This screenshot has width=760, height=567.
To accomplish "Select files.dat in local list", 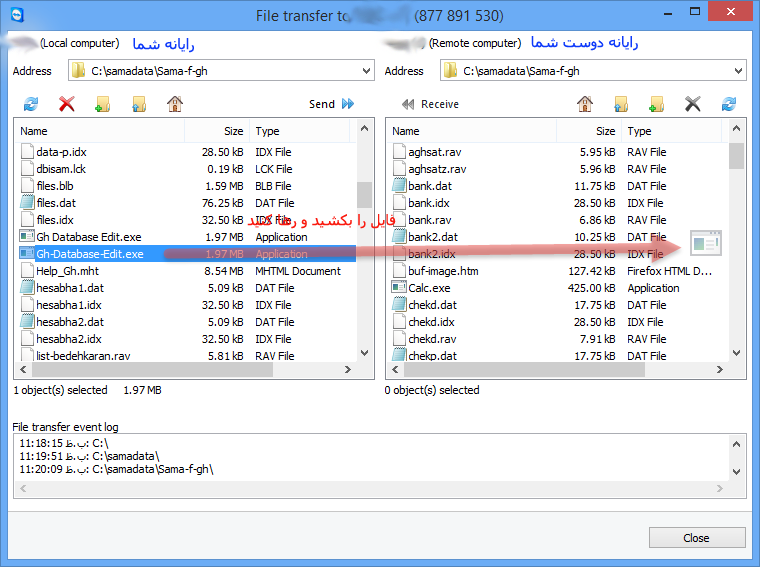I will pyautogui.click(x=187, y=203).
